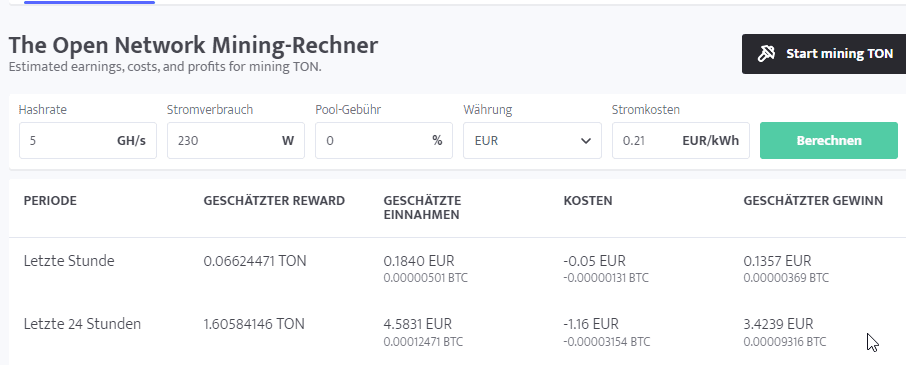Click the PERIODE column header

tap(50, 201)
